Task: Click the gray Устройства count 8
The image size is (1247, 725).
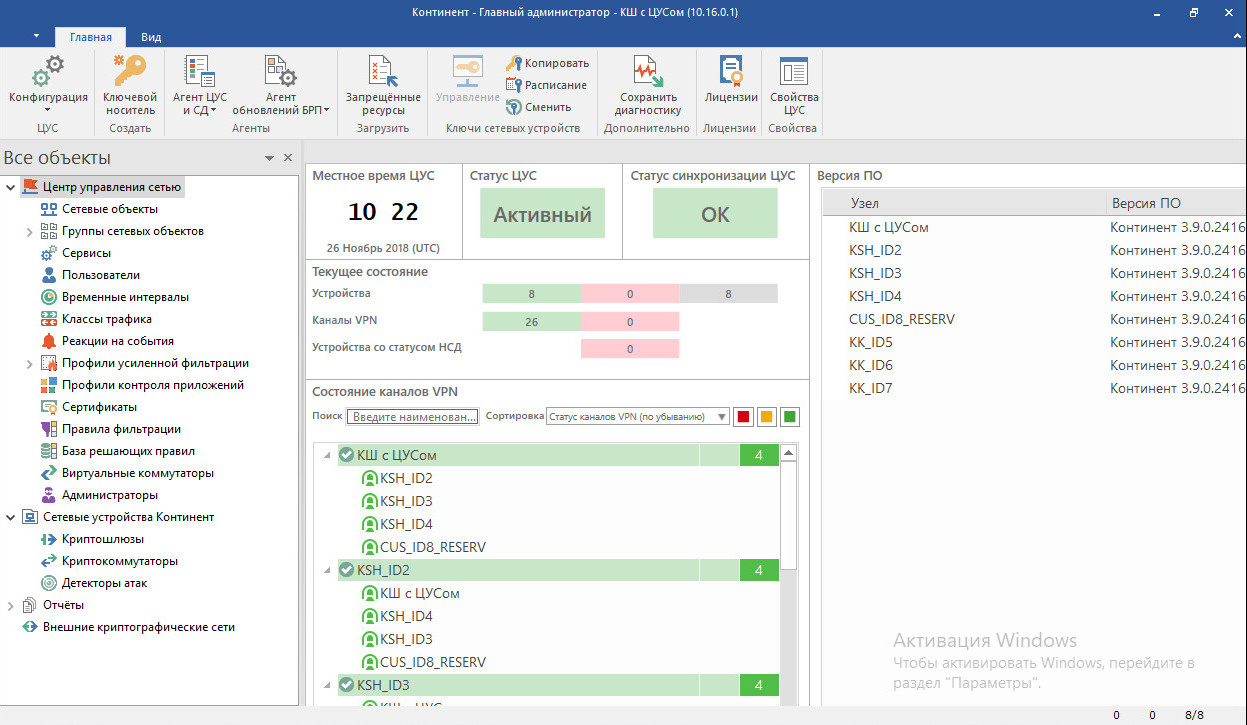Action: pyautogui.click(x=728, y=294)
